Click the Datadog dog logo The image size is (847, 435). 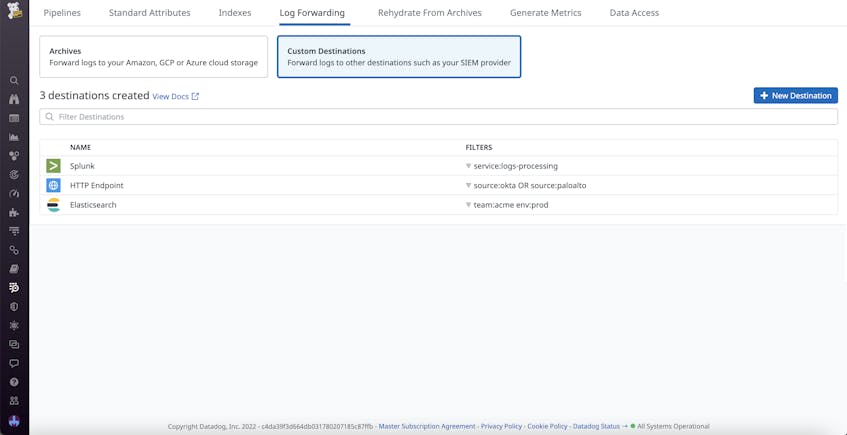point(14,13)
